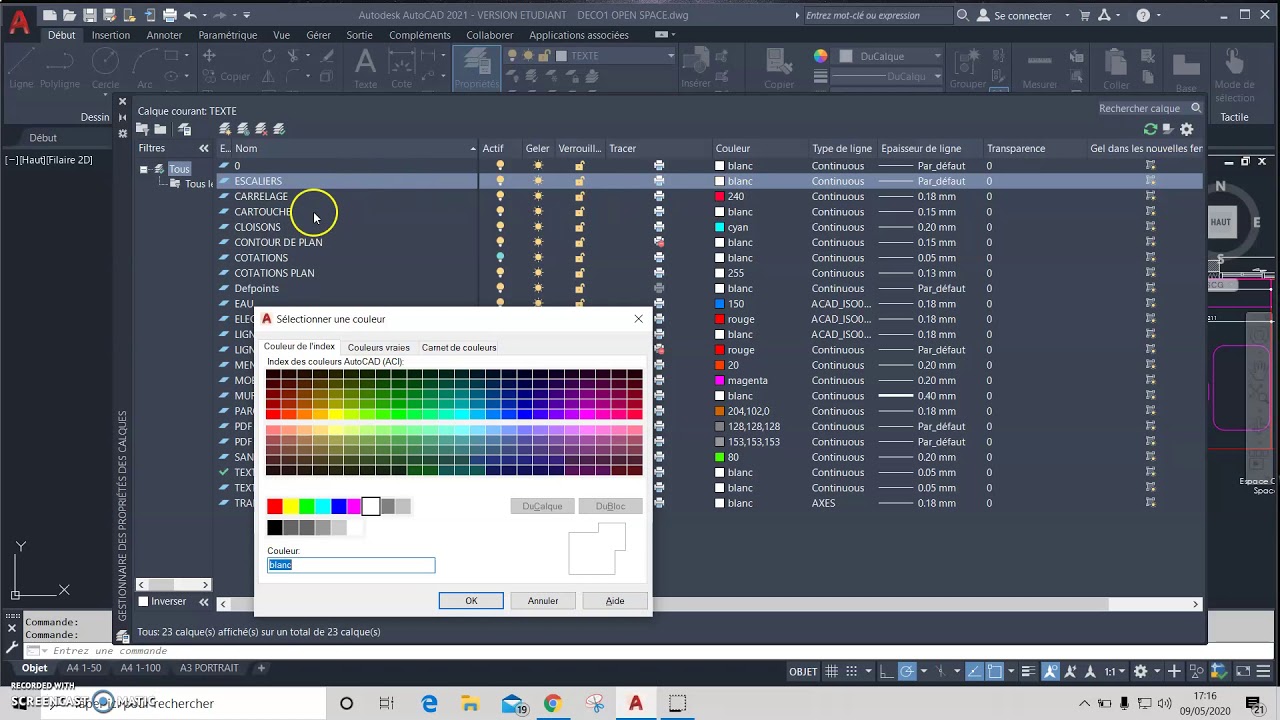Viewport: 1280px width, 720px height.
Task: Expand the quick access toolbar dropdown arrow
Action: point(247,15)
